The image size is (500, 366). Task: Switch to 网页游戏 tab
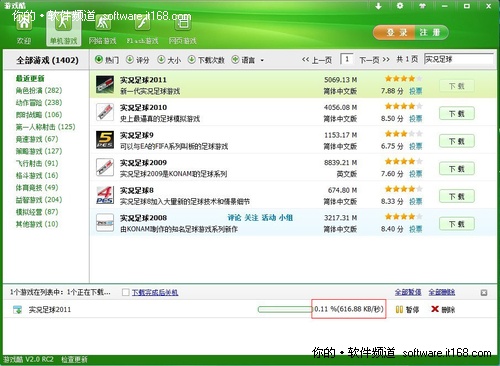click(x=182, y=31)
